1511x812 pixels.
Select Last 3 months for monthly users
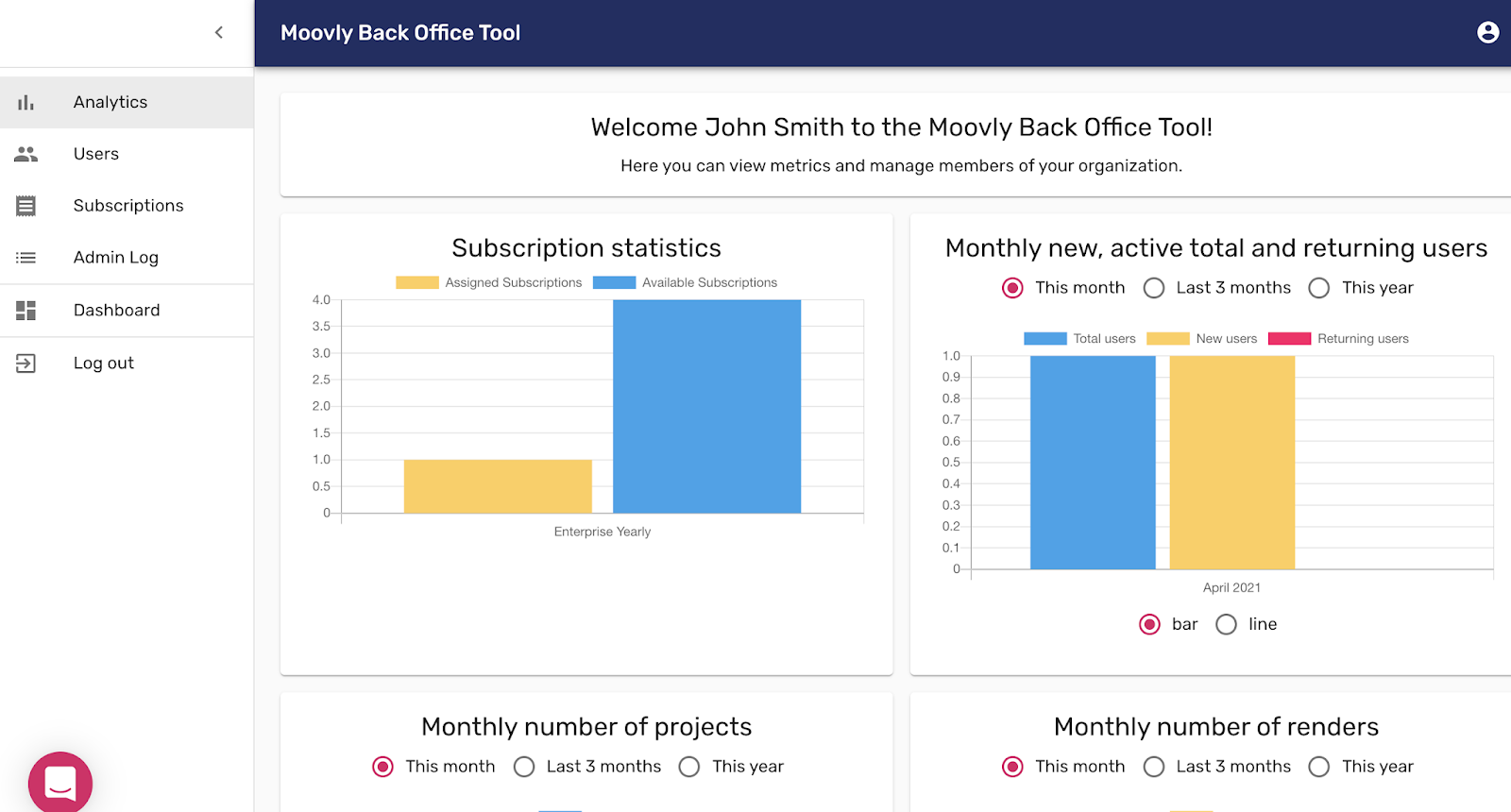[x=1154, y=288]
